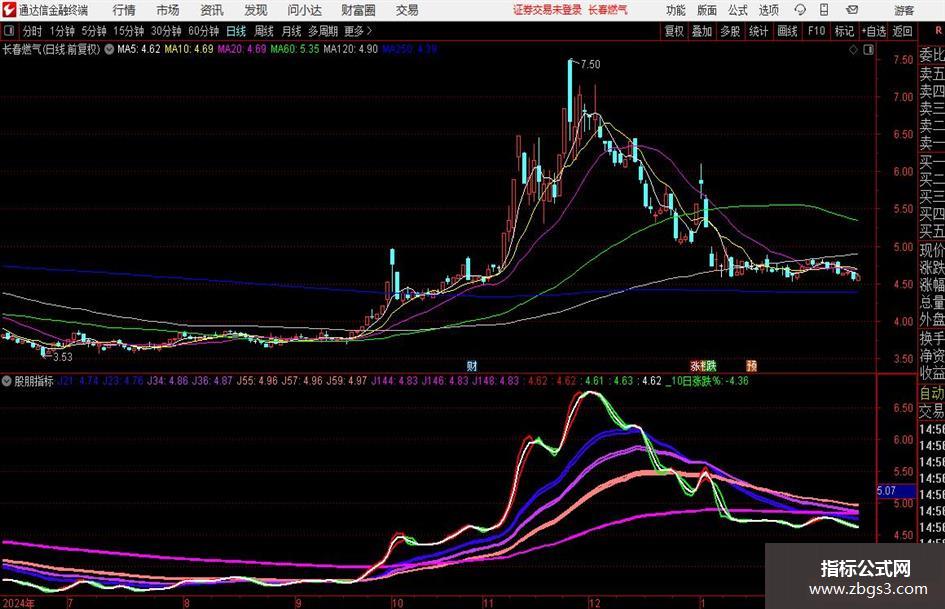
Task: Click the diamond icon above price axis
Action: click(x=853, y=50)
